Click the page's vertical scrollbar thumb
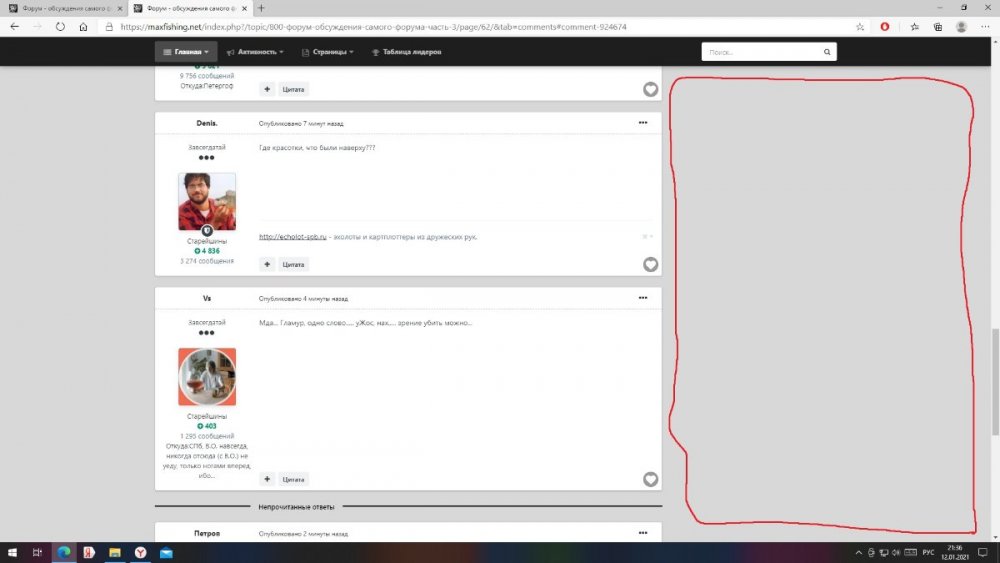This screenshot has height=563, width=1000. (994, 380)
